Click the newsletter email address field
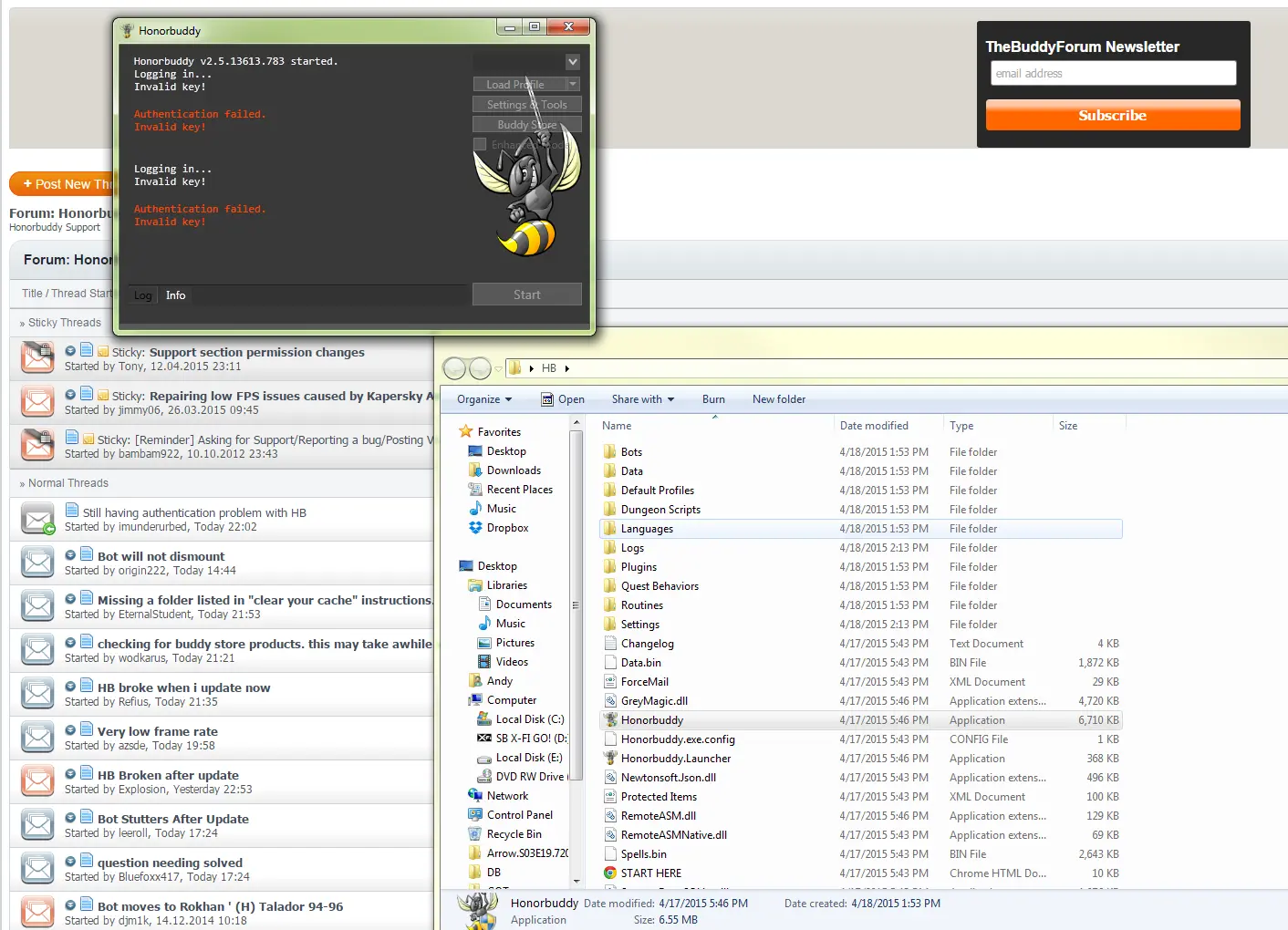This screenshot has height=930, width=1288. pos(1113,73)
